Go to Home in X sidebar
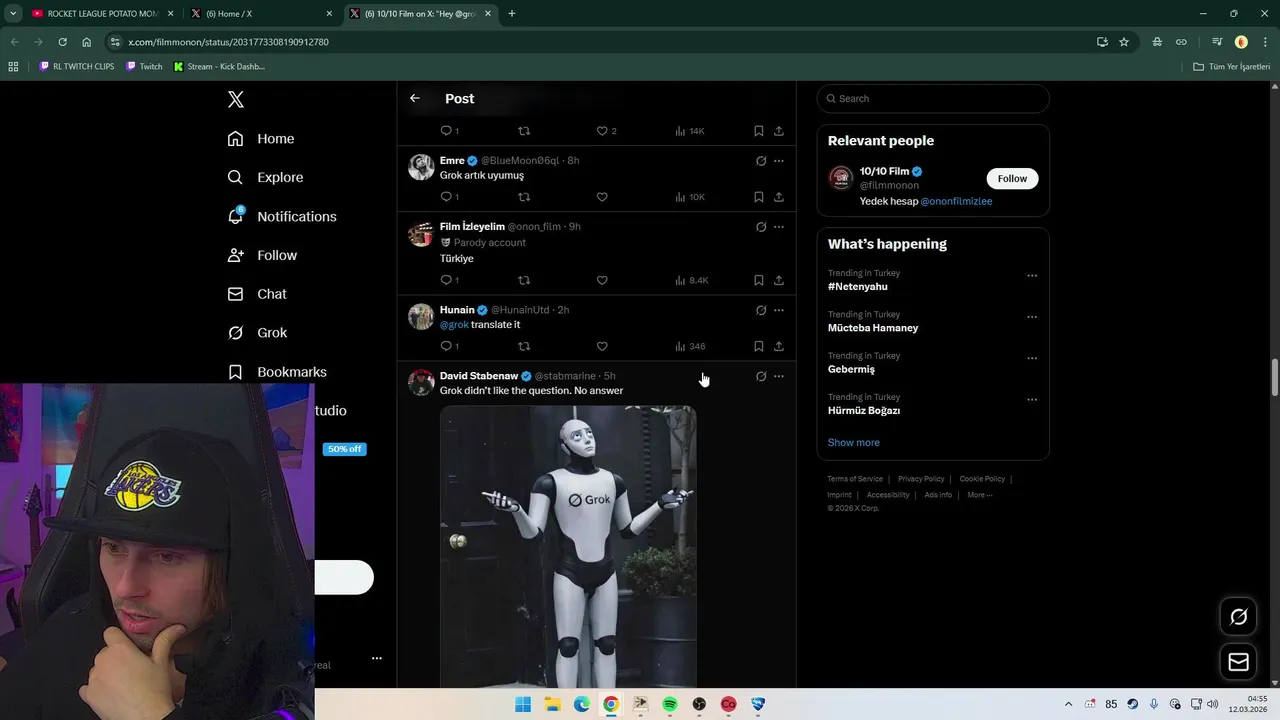 (x=261, y=139)
